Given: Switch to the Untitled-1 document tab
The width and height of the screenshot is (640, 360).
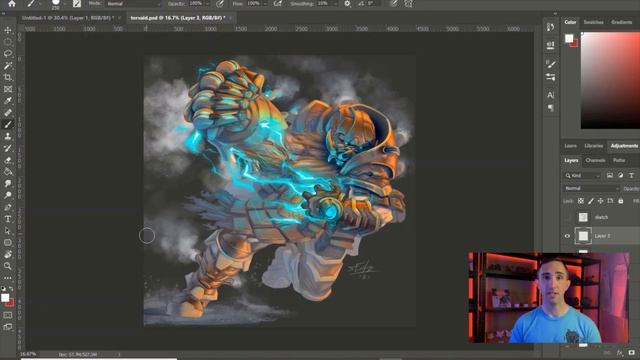Looking at the screenshot, I should tap(68, 18).
